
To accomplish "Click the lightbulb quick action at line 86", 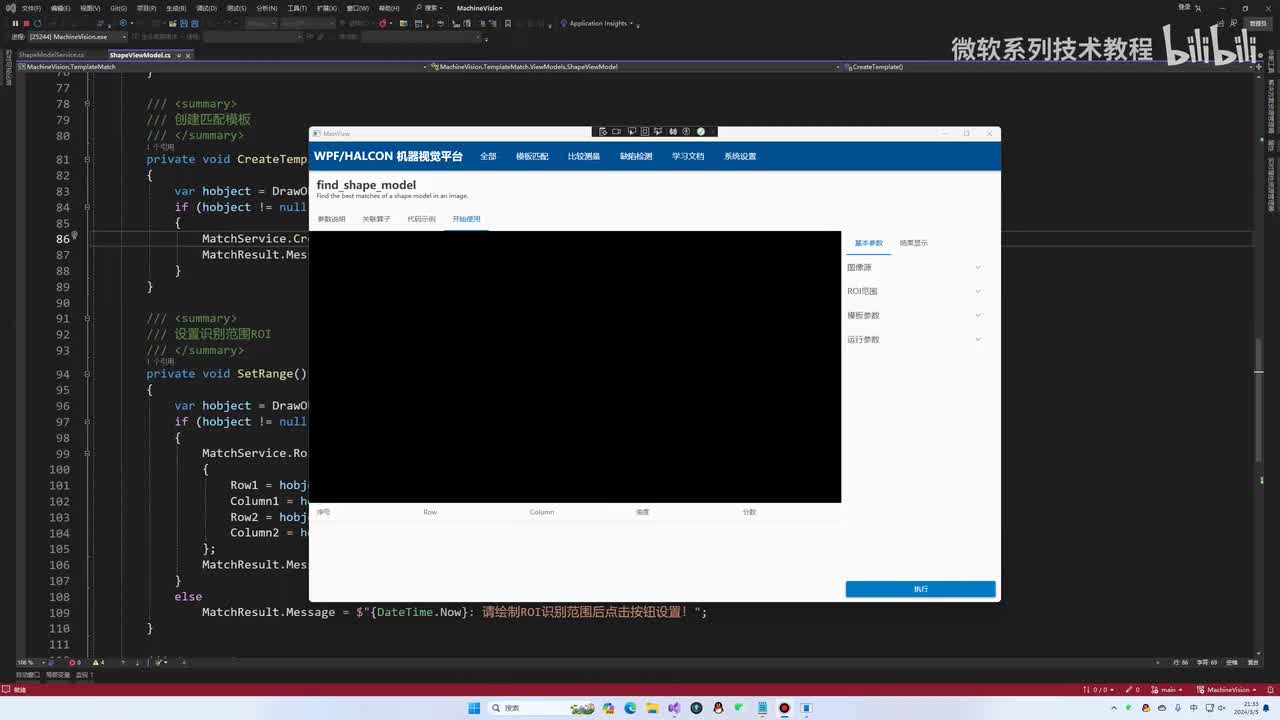I will click(x=74, y=236).
